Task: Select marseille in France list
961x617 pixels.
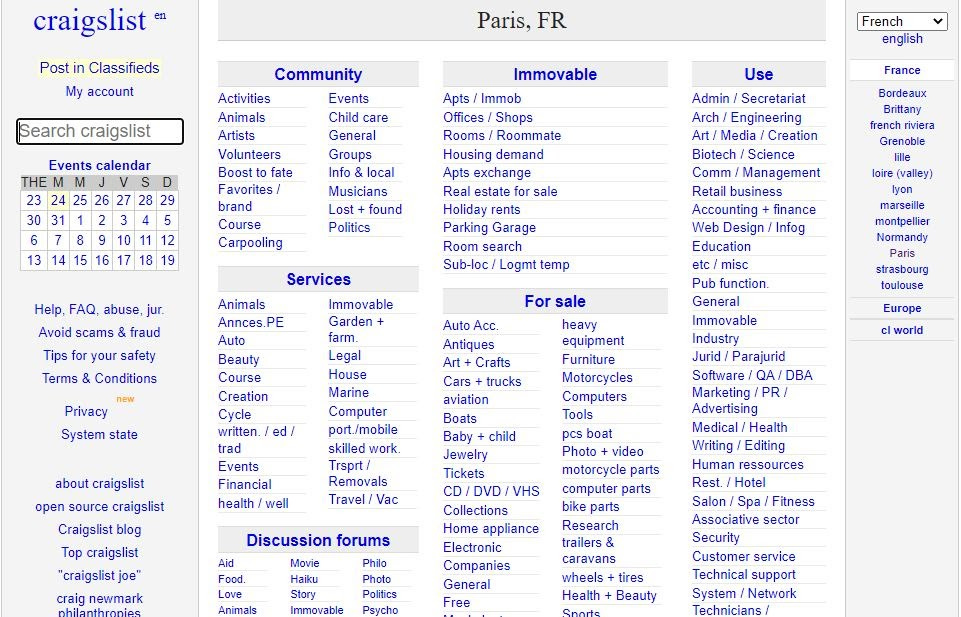Action: pyautogui.click(x=902, y=205)
